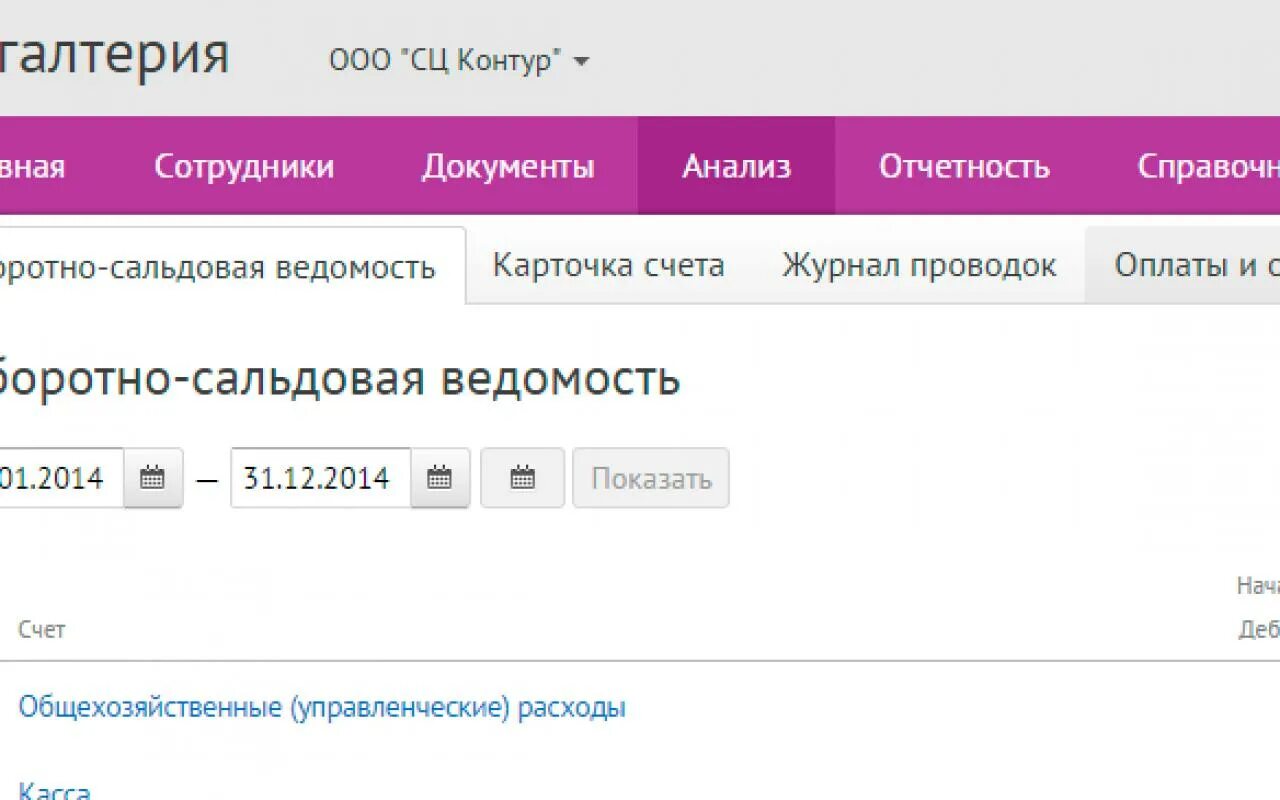
Task: Open Общехозяйственные (управленческие) расходы account link
Action: pyautogui.click(x=322, y=708)
